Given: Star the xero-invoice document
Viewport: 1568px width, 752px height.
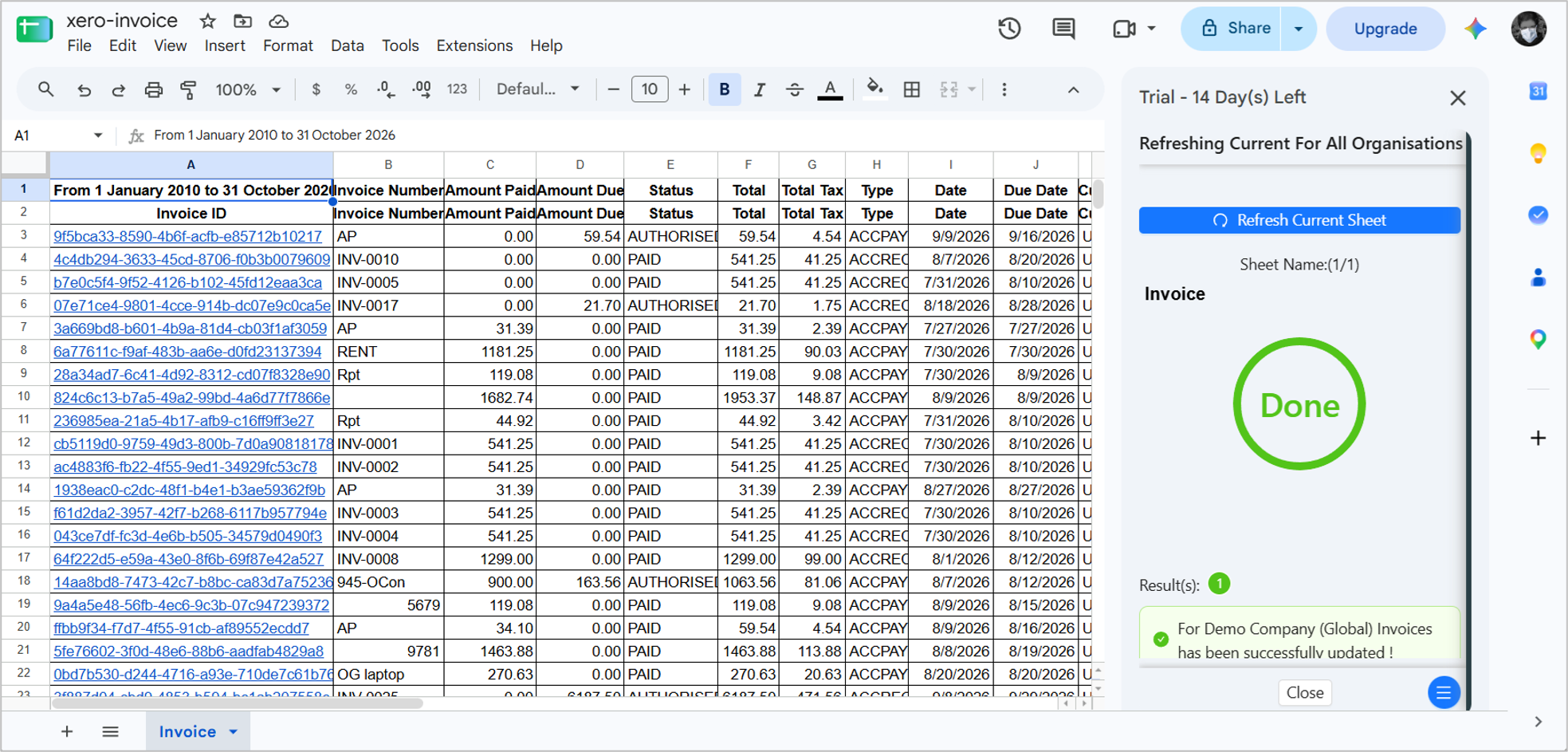Looking at the screenshot, I should (208, 21).
